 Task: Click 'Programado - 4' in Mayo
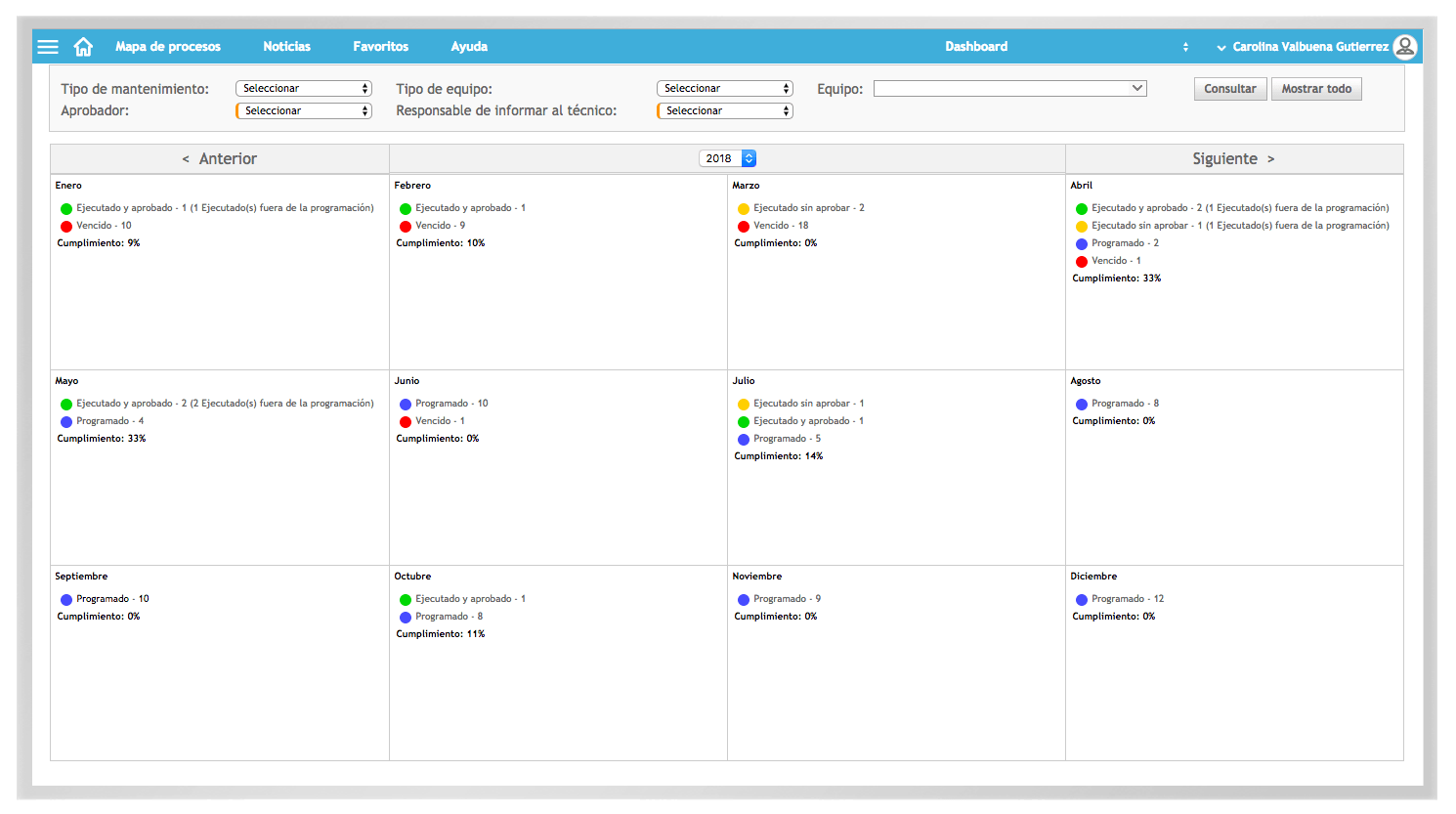point(110,421)
